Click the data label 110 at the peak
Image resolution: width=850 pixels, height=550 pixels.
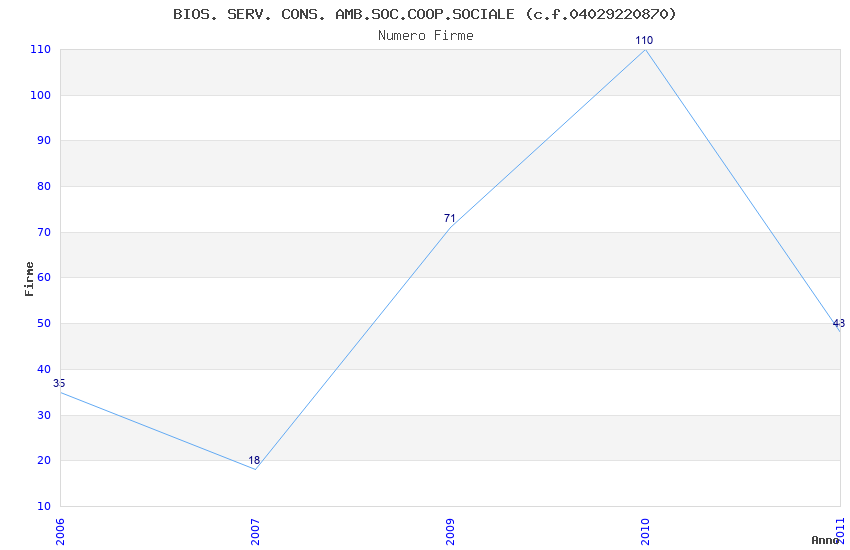pyautogui.click(x=644, y=40)
